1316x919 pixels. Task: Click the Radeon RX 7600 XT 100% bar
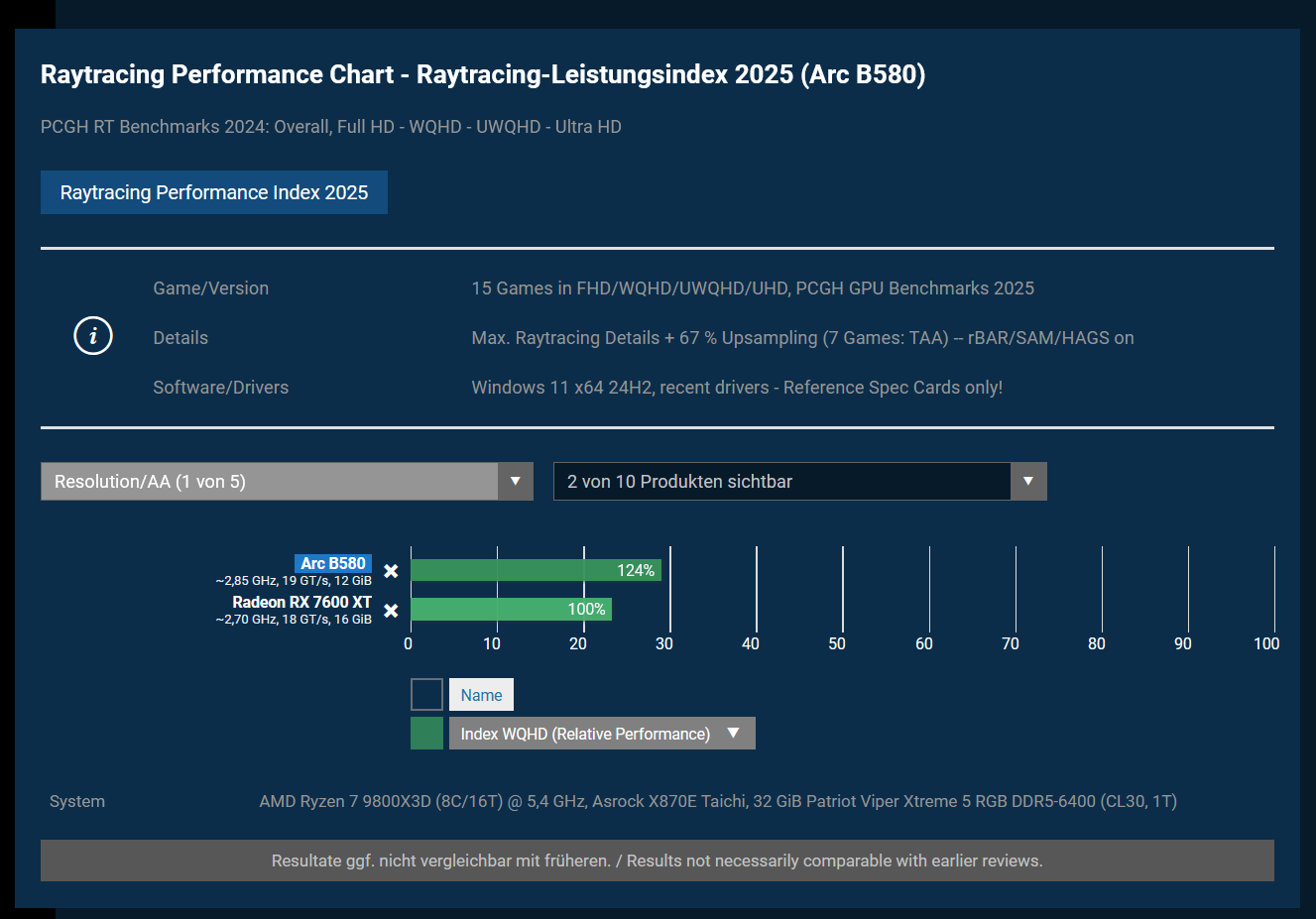coord(511,609)
